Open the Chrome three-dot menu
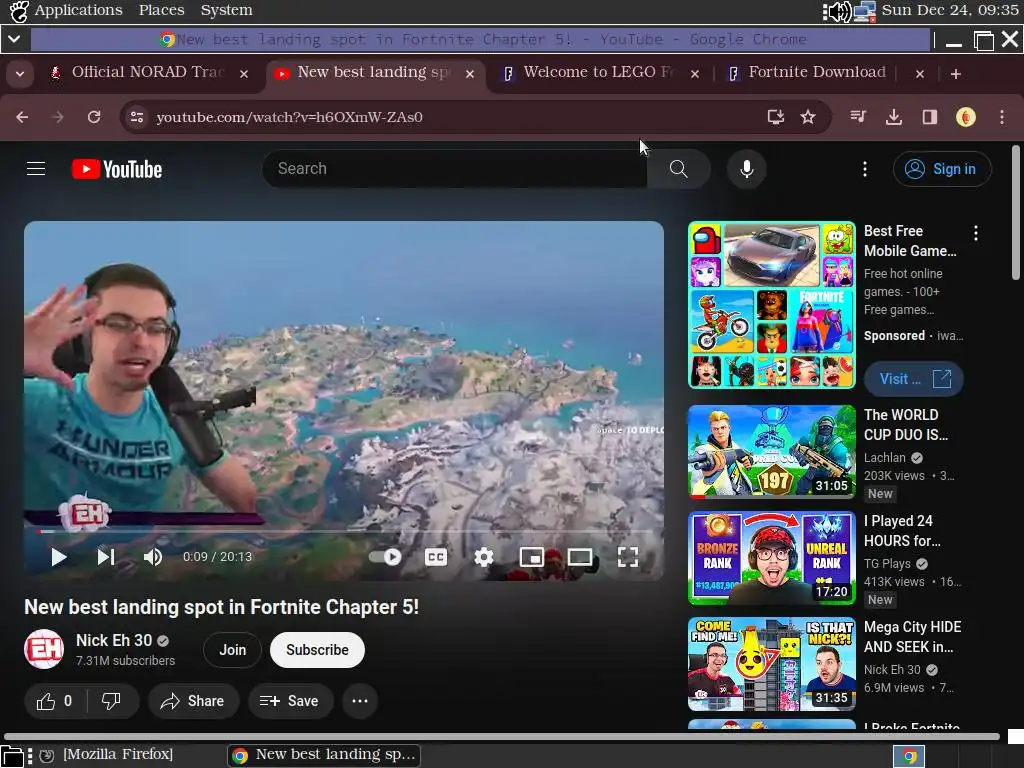This screenshot has height=768, width=1024. point(1002,117)
